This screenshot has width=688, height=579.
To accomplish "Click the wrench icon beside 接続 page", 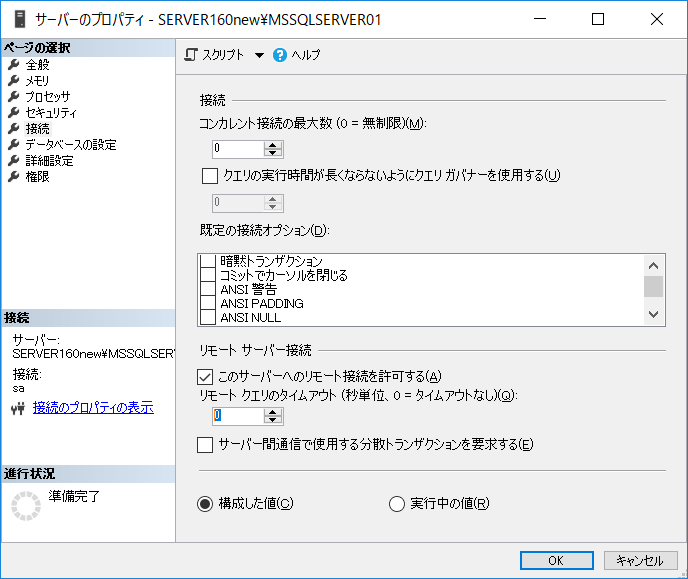I will pyautogui.click(x=14, y=129).
